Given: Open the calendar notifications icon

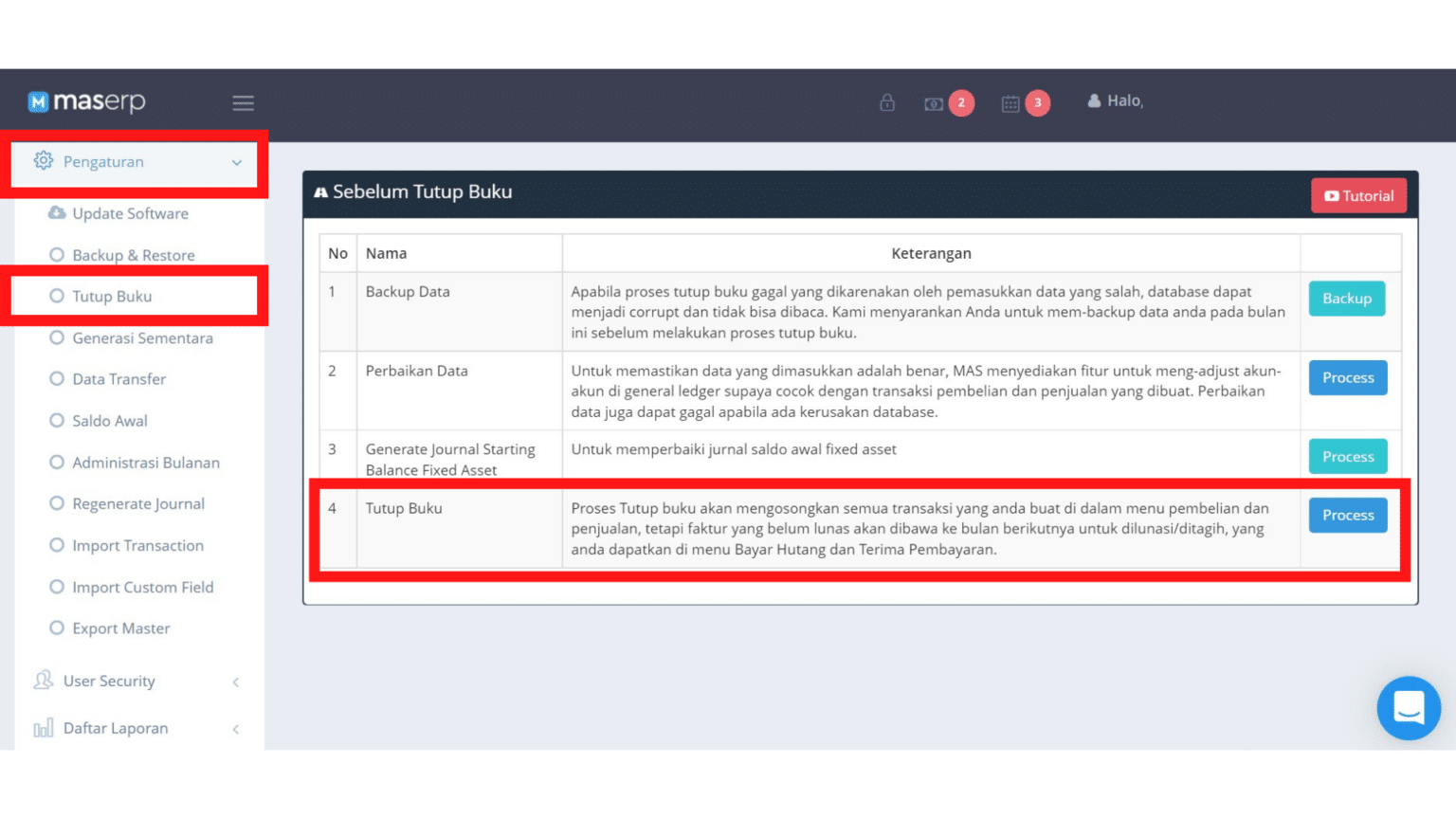Looking at the screenshot, I should click(1010, 103).
